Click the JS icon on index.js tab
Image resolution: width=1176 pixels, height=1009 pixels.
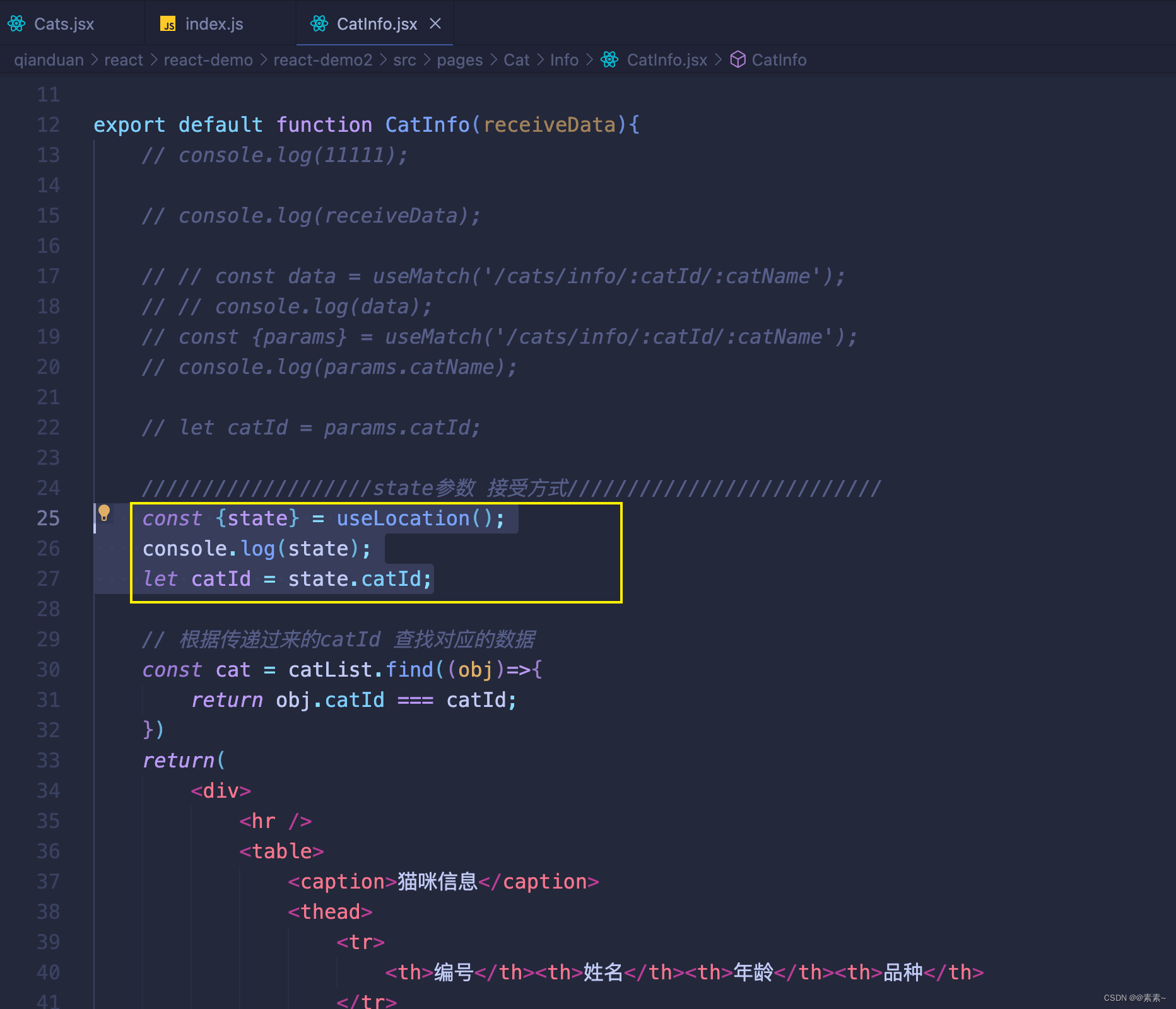(168, 24)
